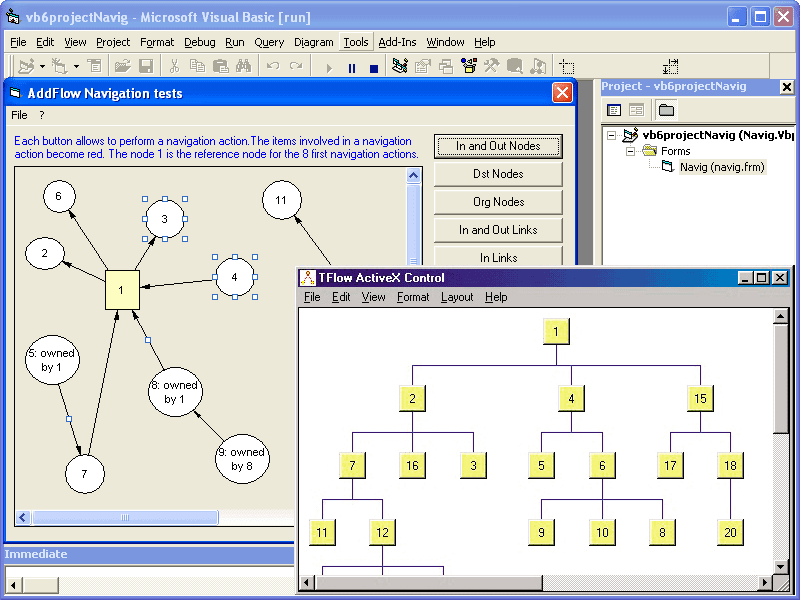Screen dimensions: 800x600
Task: Select square node 1 in AddFlow diagram
Action: tap(122, 290)
